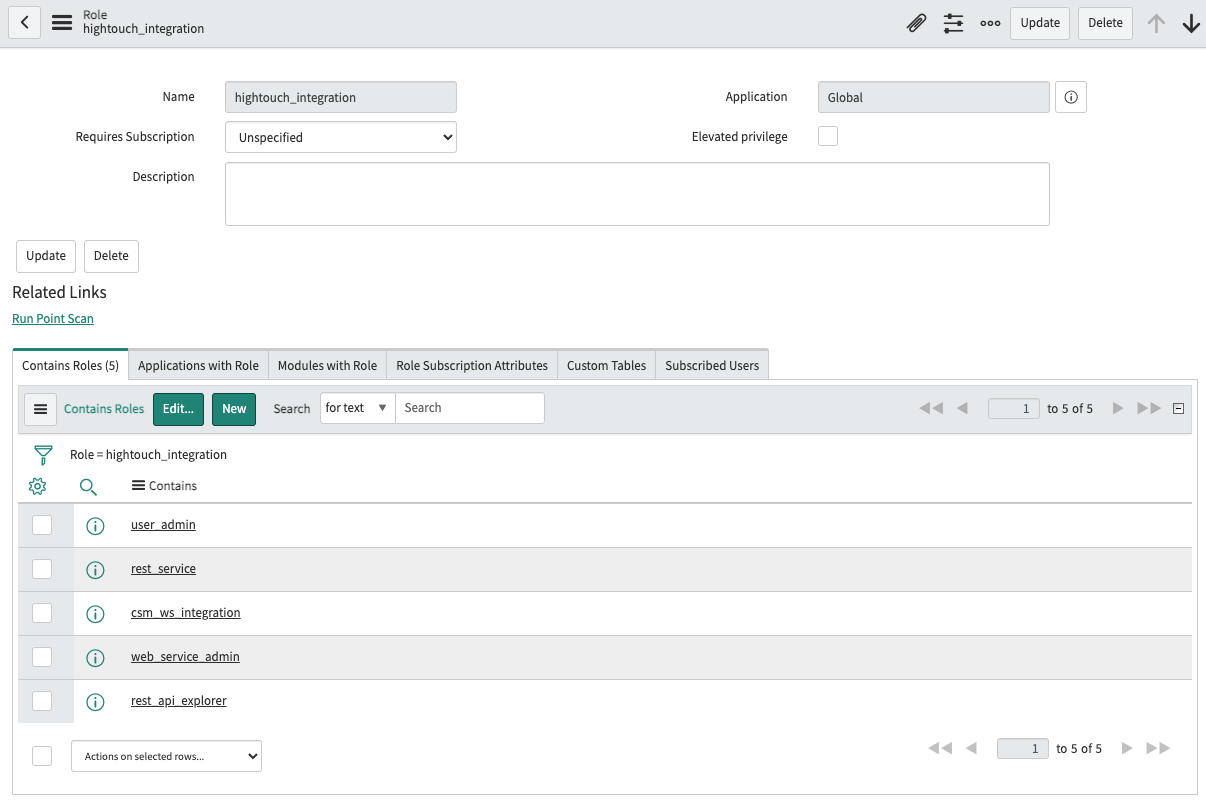1206x803 pixels.
Task: Click into the Description text area
Action: [x=637, y=194]
